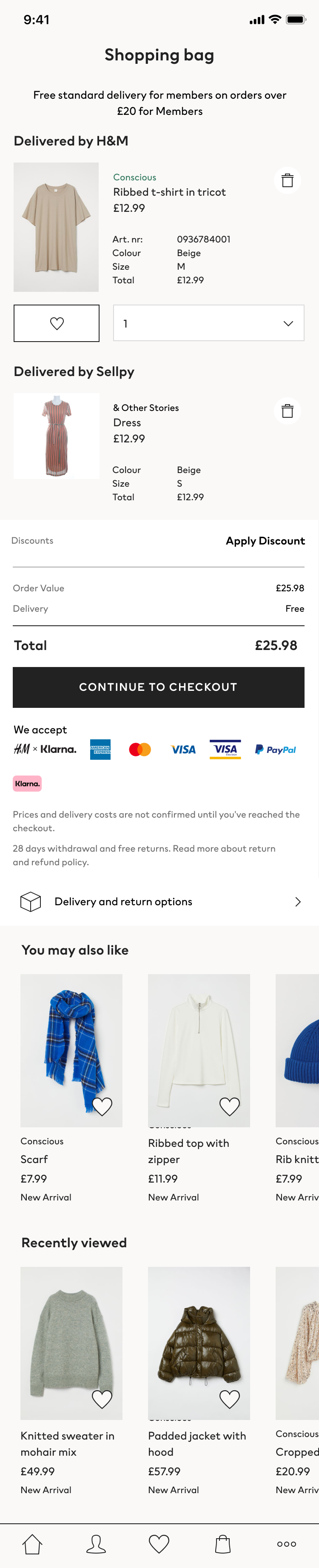Open the Ribbed top with zipper image
This screenshot has height=1568, width=319.
point(199,1051)
